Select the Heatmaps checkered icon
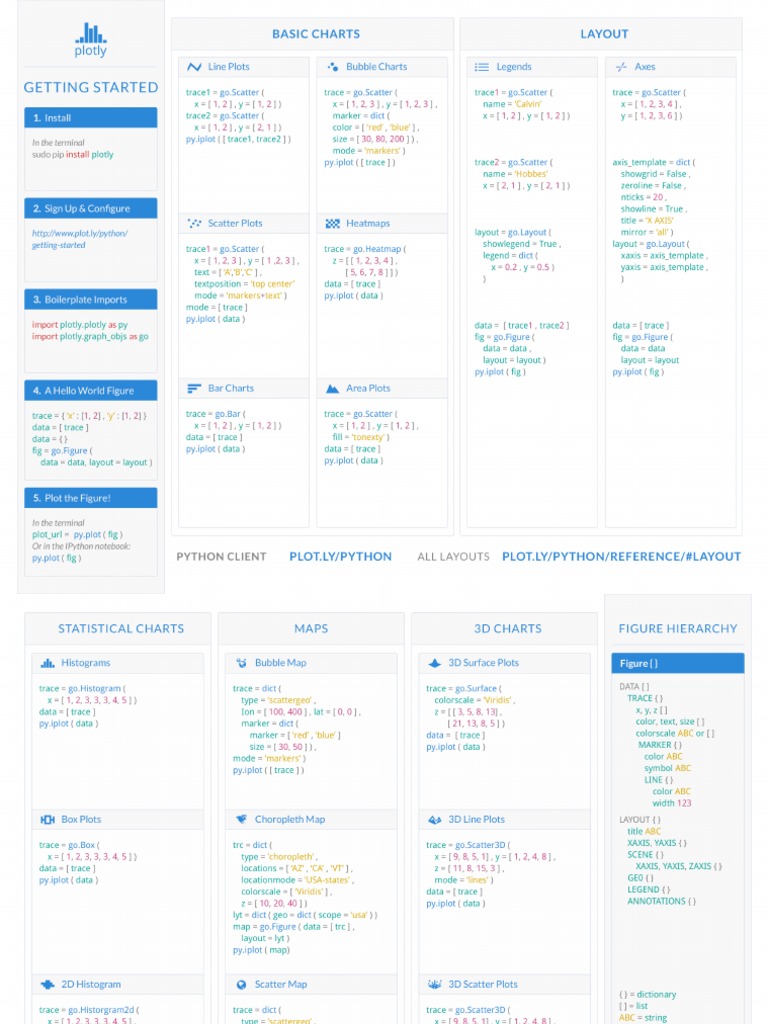The width and height of the screenshot is (768, 1024). pos(332,223)
